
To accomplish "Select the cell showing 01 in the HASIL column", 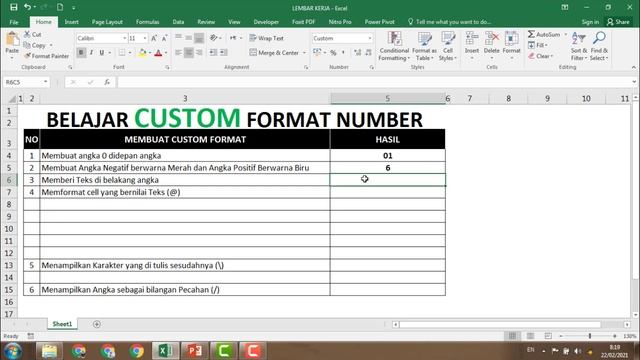I will pos(387,156).
